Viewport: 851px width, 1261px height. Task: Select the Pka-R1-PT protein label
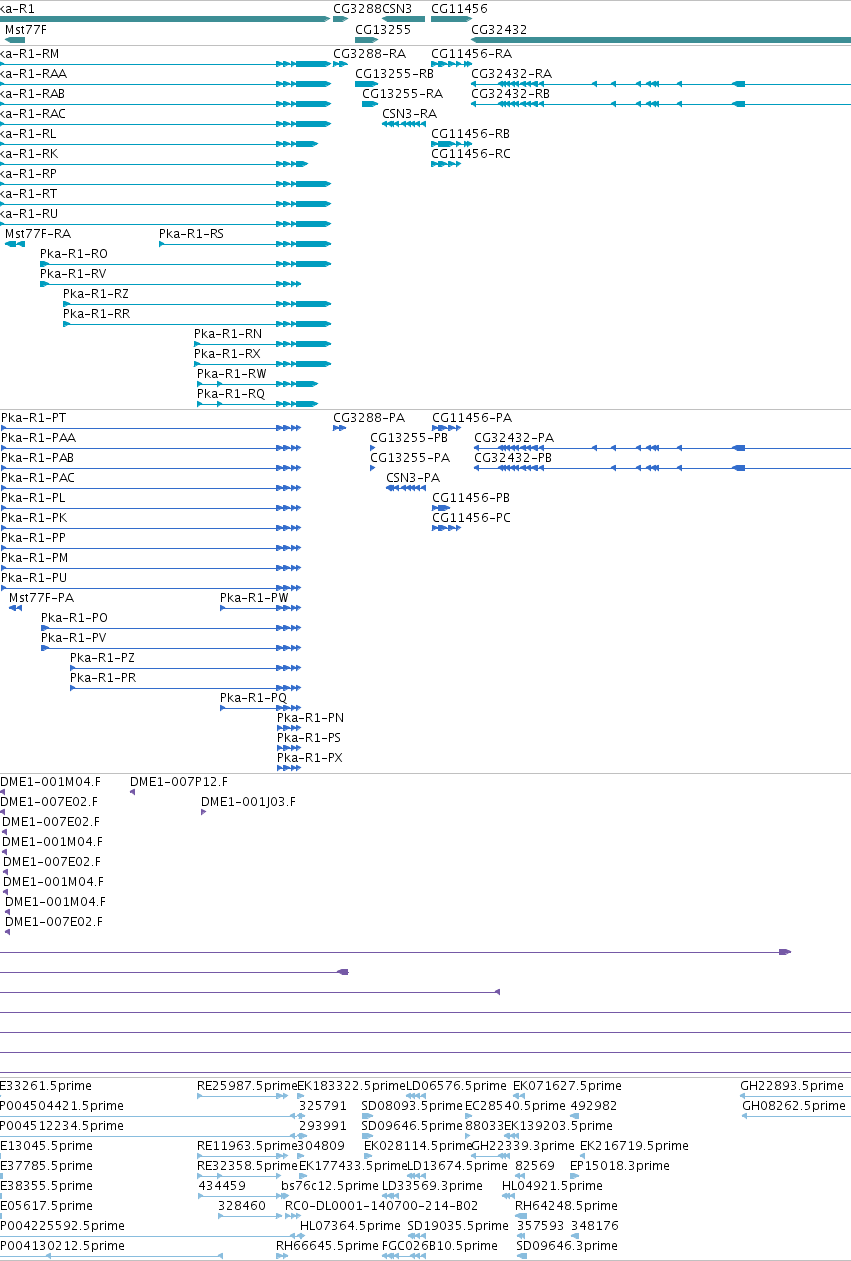[x=34, y=418]
